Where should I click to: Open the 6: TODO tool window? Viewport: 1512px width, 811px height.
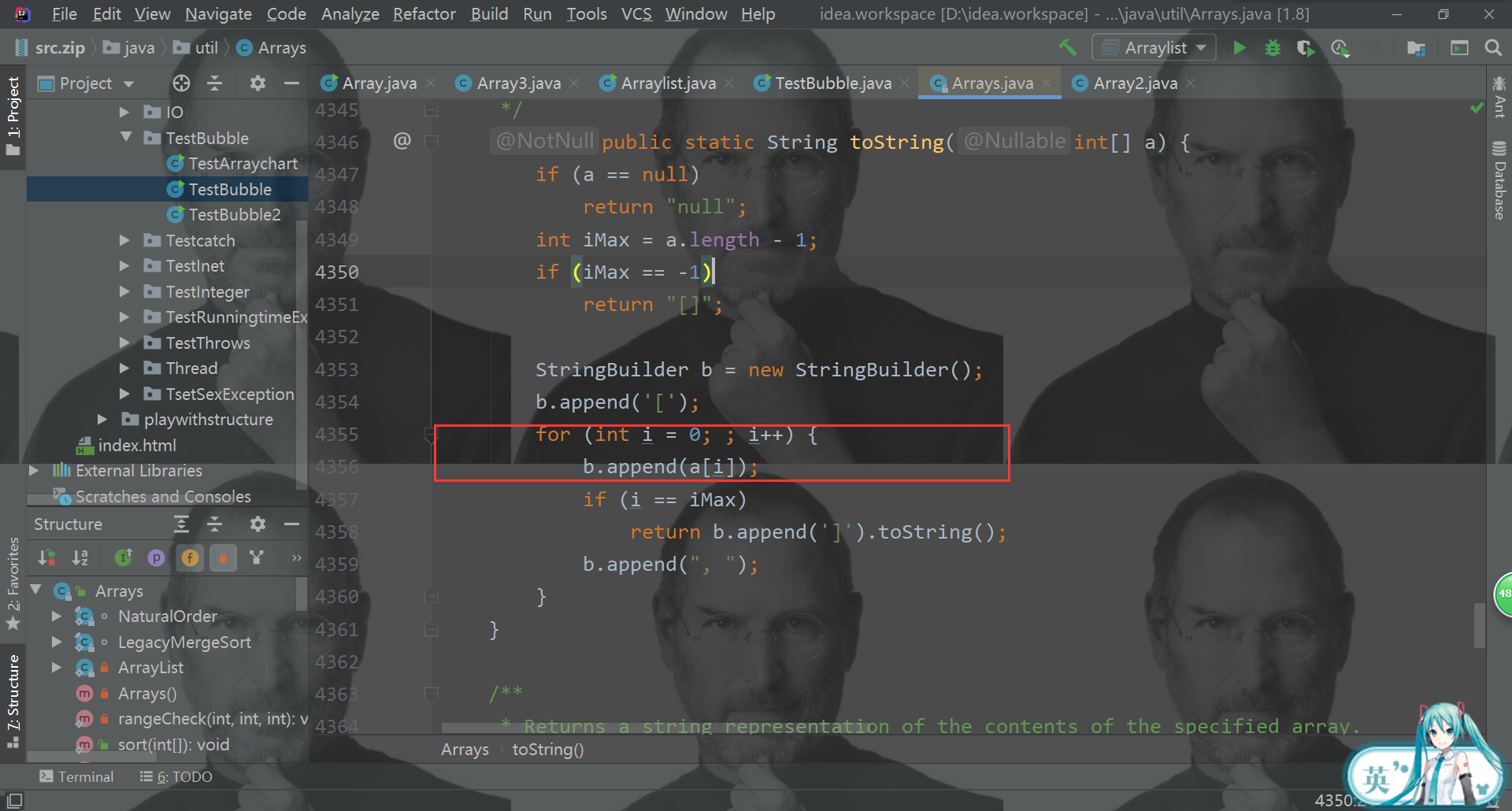pos(176,777)
